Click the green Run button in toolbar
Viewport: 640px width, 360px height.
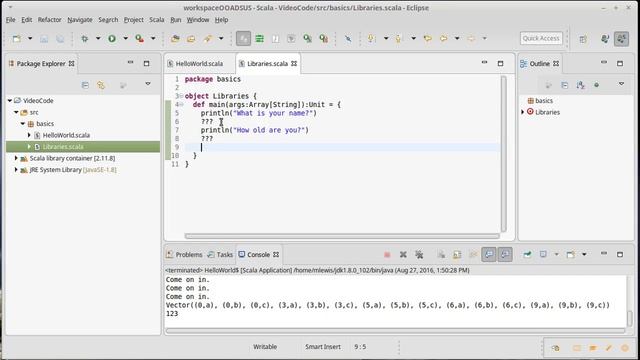tap(112, 38)
